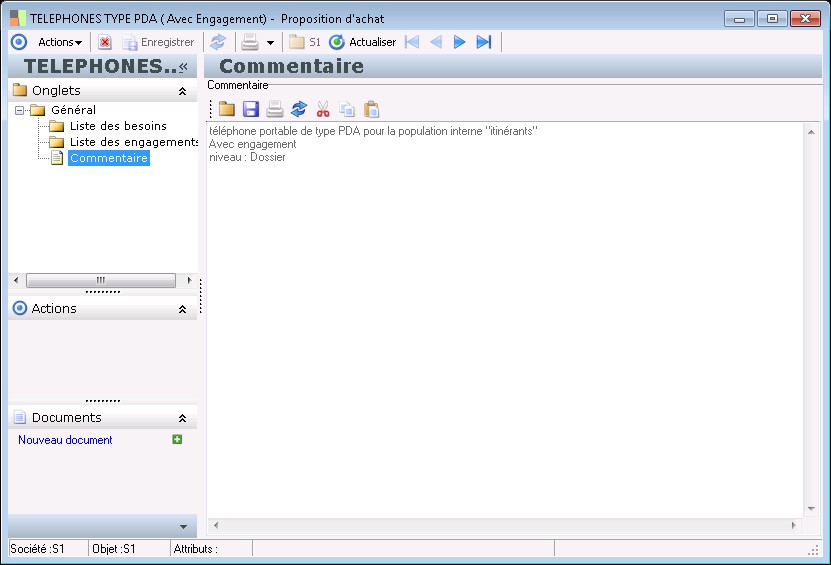Click the sidebar bottom dropdown arrow
This screenshot has width=831, height=565.
pyautogui.click(x=183, y=527)
